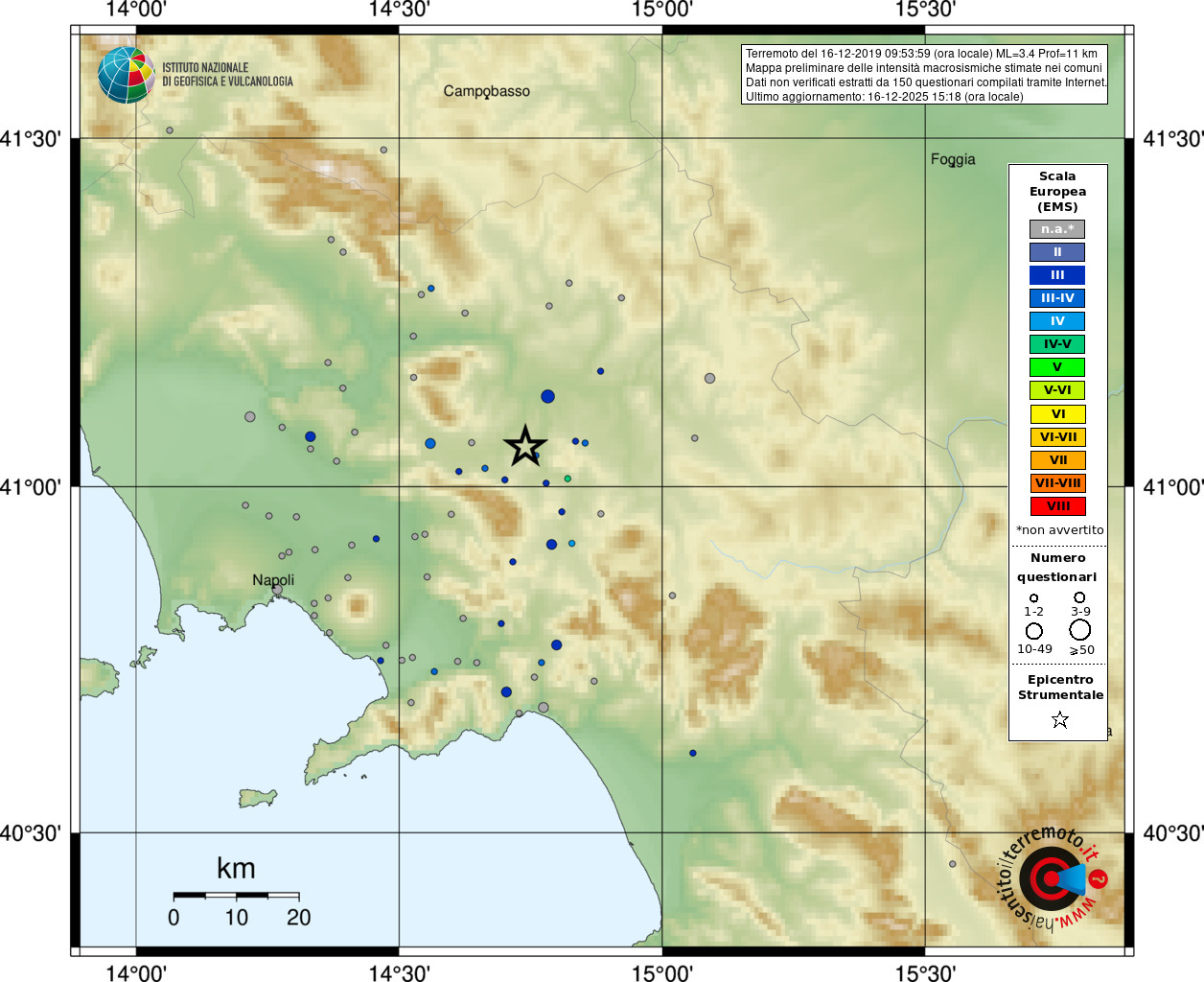Image resolution: width=1204 pixels, height=982 pixels.
Task: Select the light blue IV intensity swatch
Action: click(1057, 321)
